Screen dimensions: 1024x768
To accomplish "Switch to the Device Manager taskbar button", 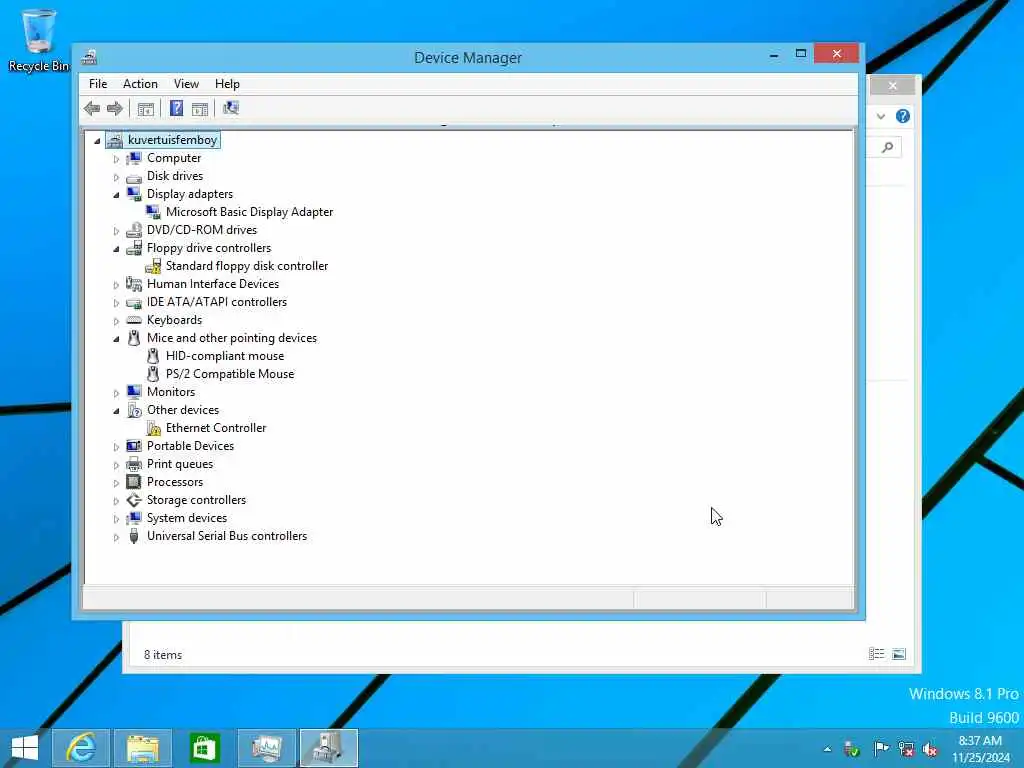I will point(328,748).
